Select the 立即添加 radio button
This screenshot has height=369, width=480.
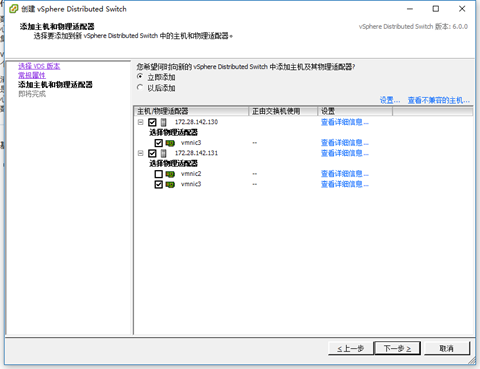140,77
